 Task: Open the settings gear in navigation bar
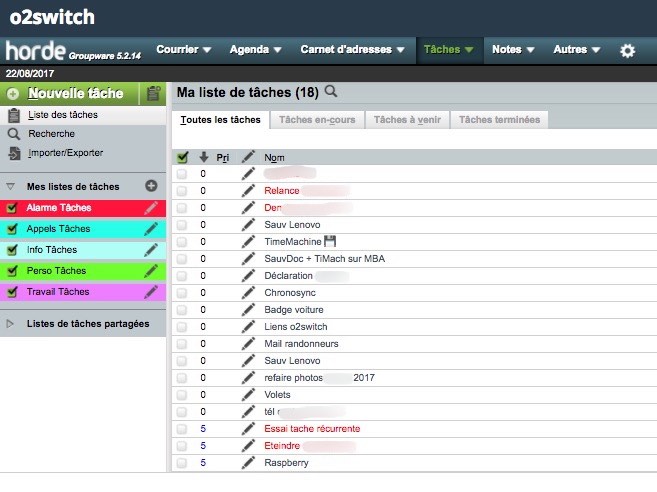[627, 50]
